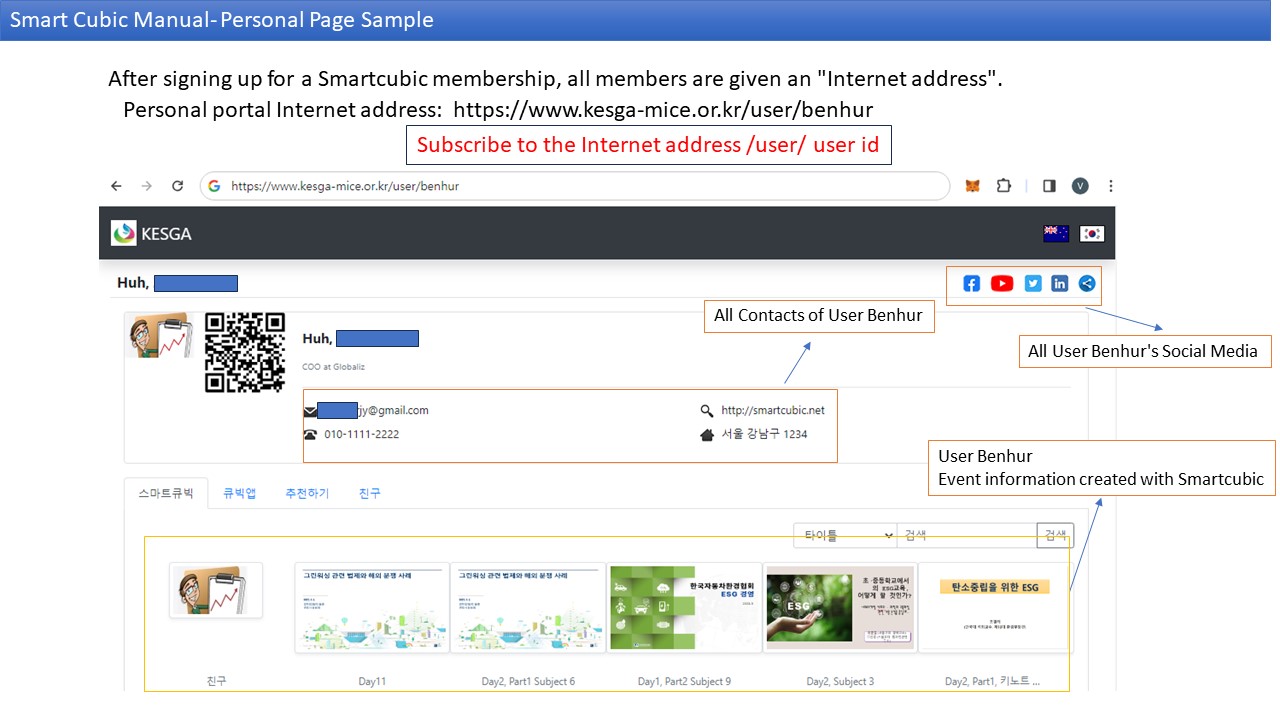The width and height of the screenshot is (1280, 720).
Task: Switch language with the Australian flag icon
Action: click(x=1056, y=233)
